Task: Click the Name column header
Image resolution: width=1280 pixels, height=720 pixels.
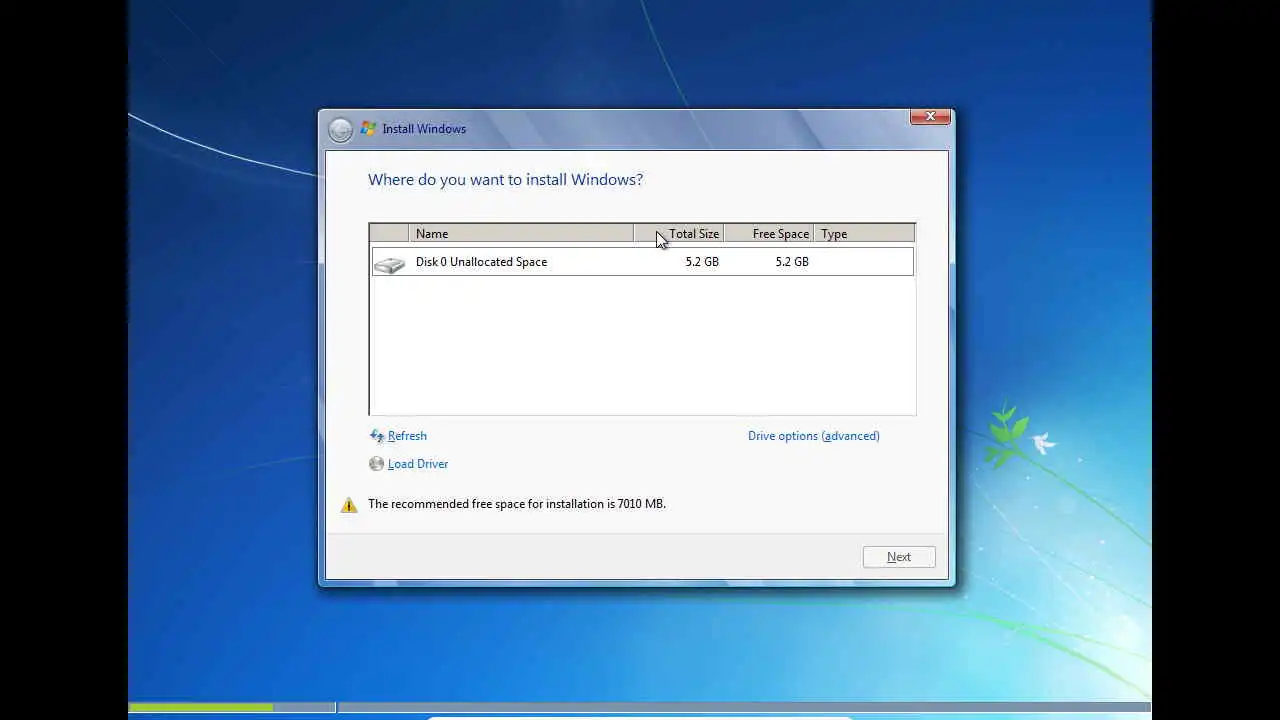Action: pos(521,234)
